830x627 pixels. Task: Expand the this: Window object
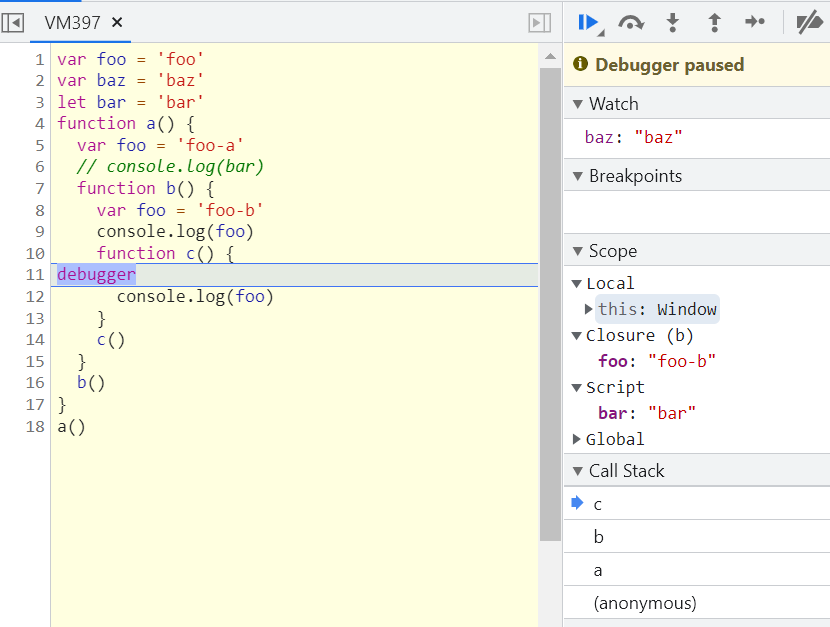tap(588, 309)
